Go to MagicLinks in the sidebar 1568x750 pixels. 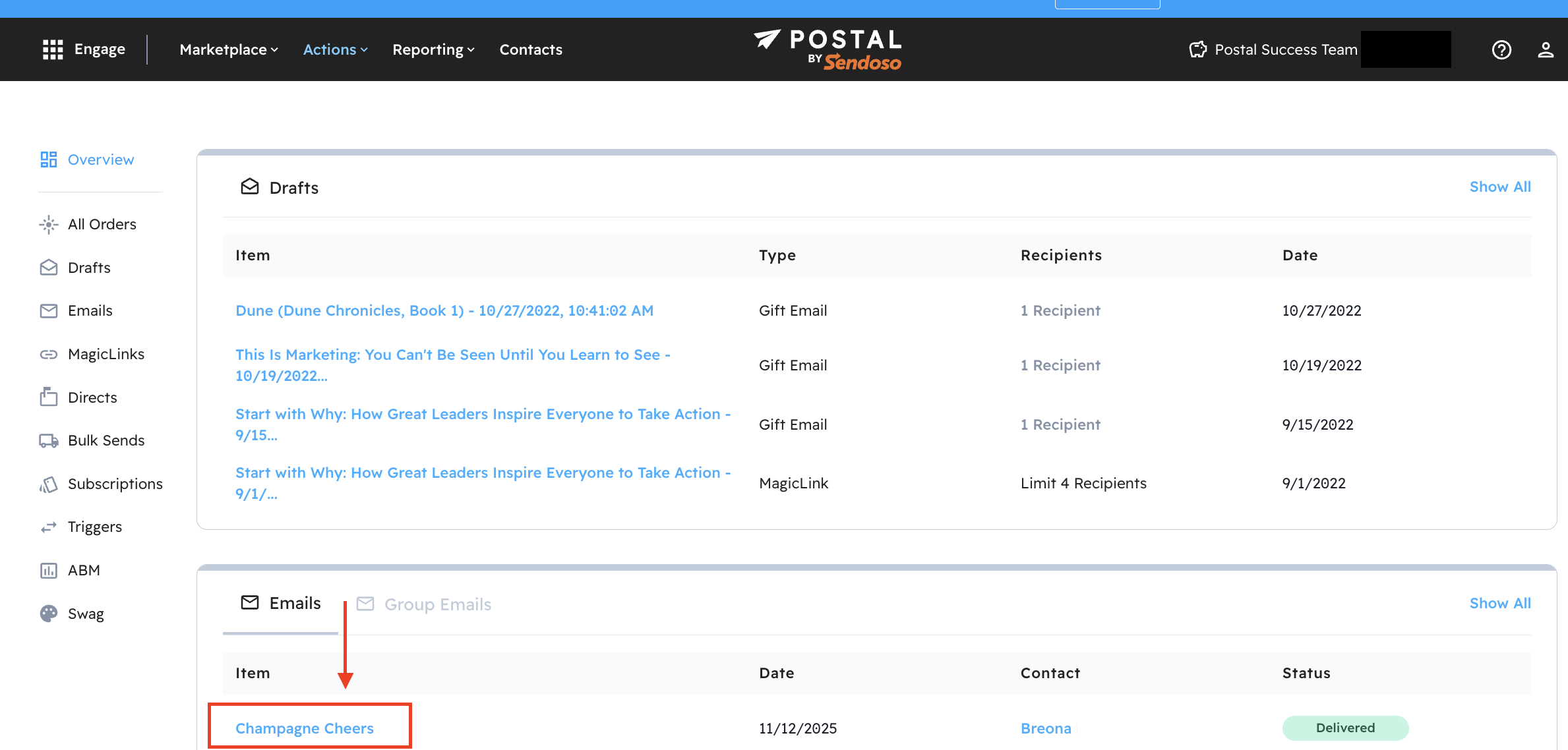coord(106,354)
